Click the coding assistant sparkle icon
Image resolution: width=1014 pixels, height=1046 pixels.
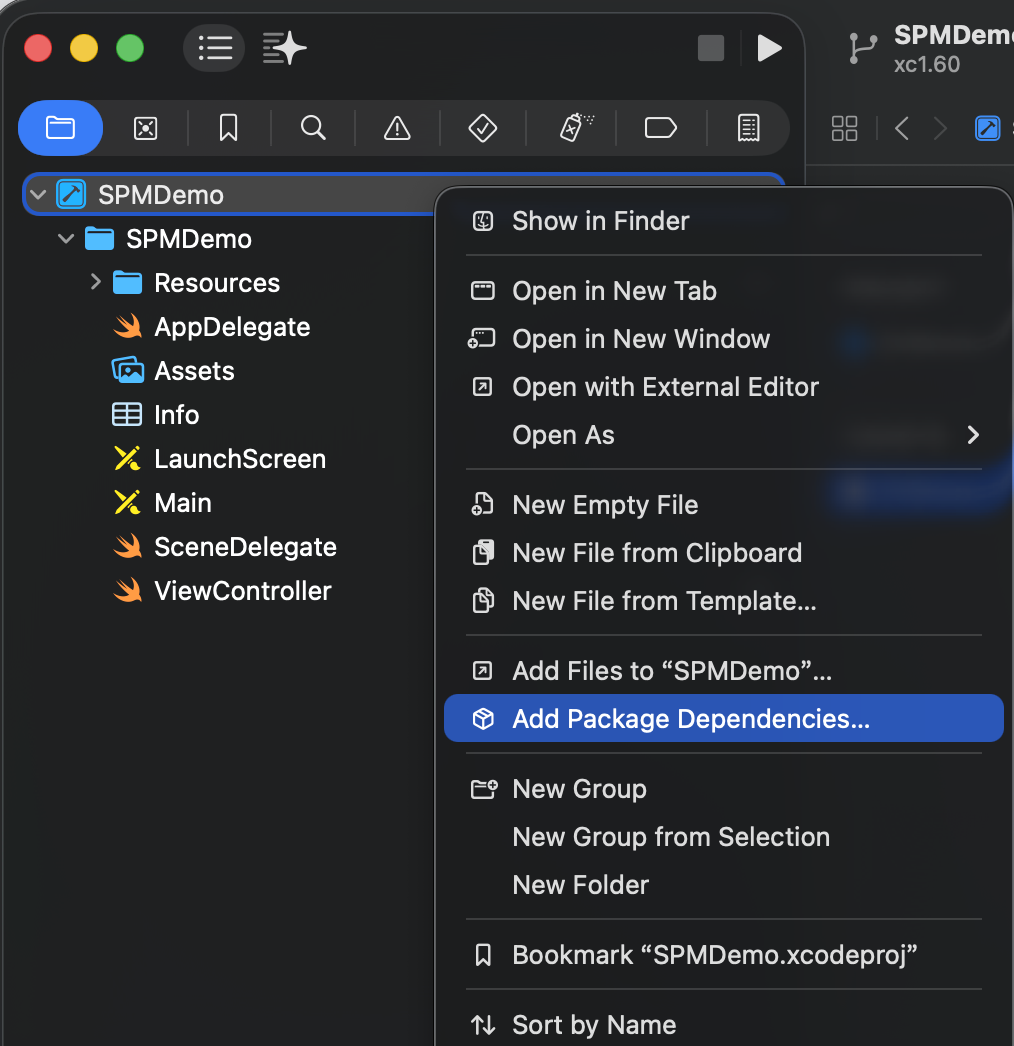(284, 47)
